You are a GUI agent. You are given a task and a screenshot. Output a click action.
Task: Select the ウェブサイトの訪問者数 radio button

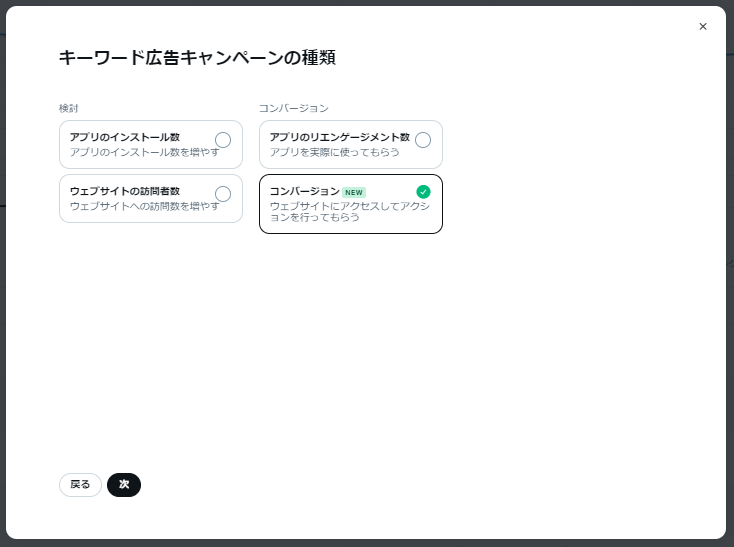pyautogui.click(x=223, y=194)
